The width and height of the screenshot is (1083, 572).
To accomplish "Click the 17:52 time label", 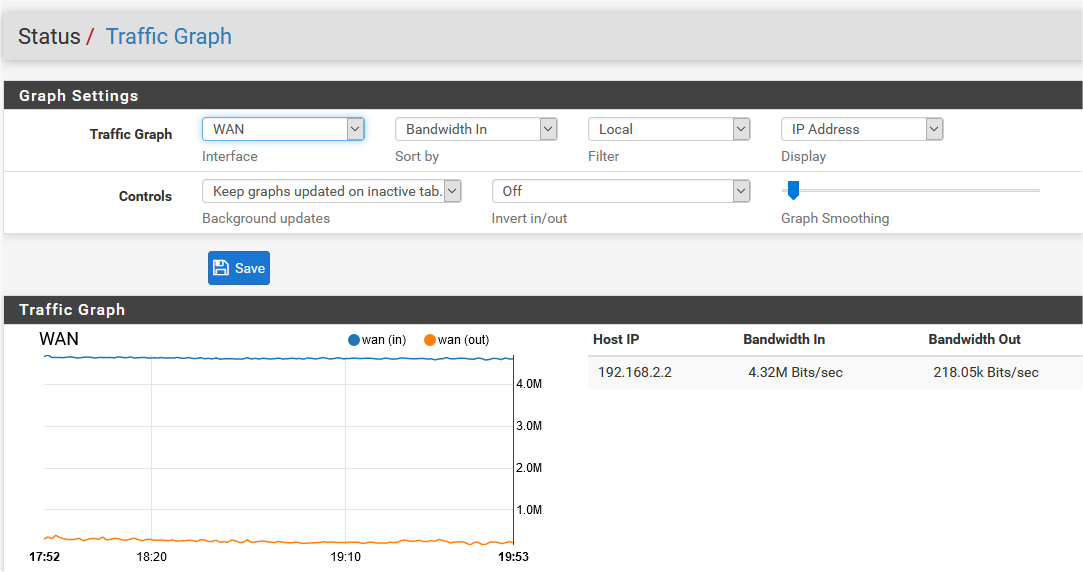I will (x=44, y=557).
